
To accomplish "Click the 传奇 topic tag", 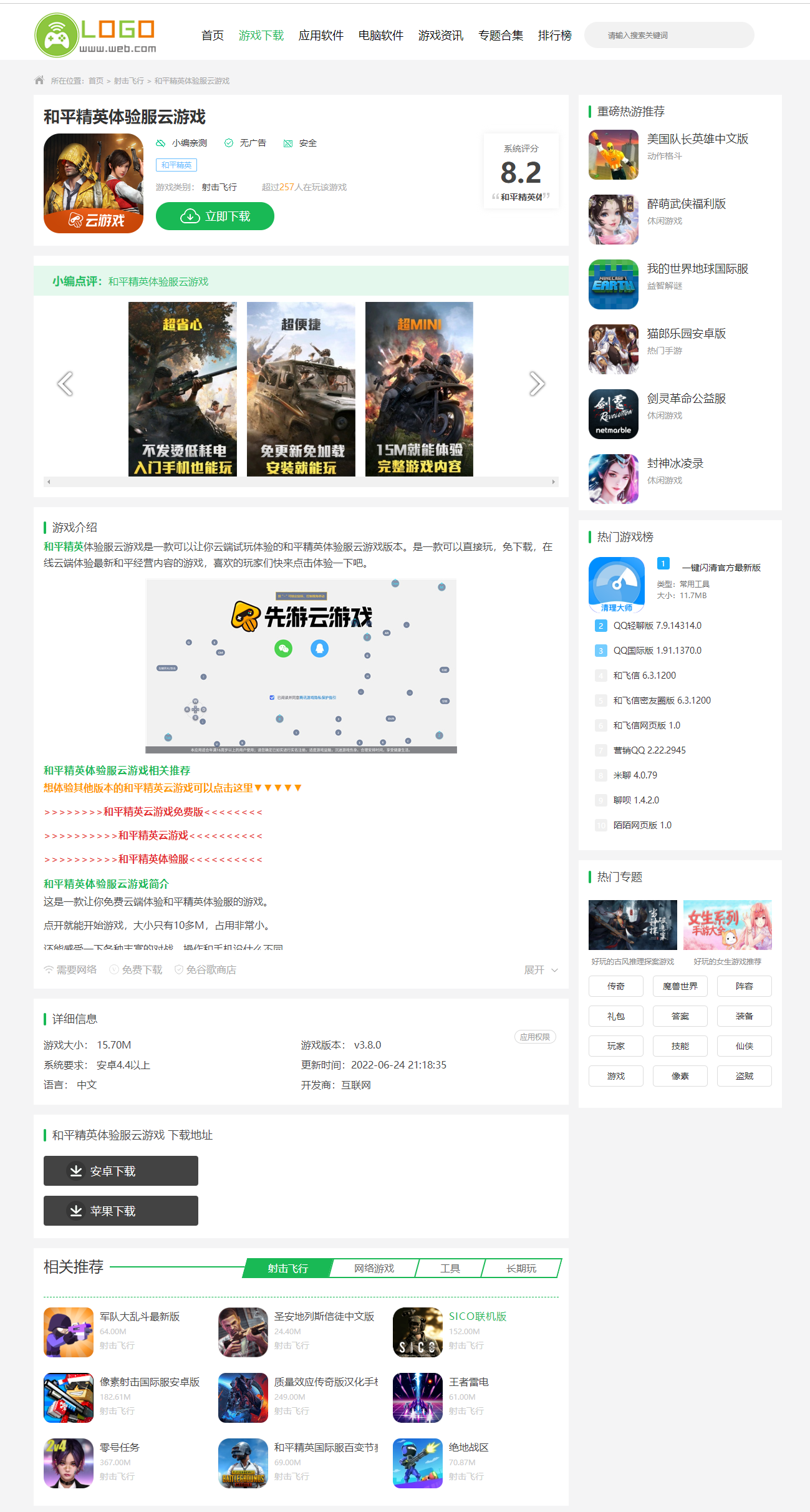I will tap(616, 986).
